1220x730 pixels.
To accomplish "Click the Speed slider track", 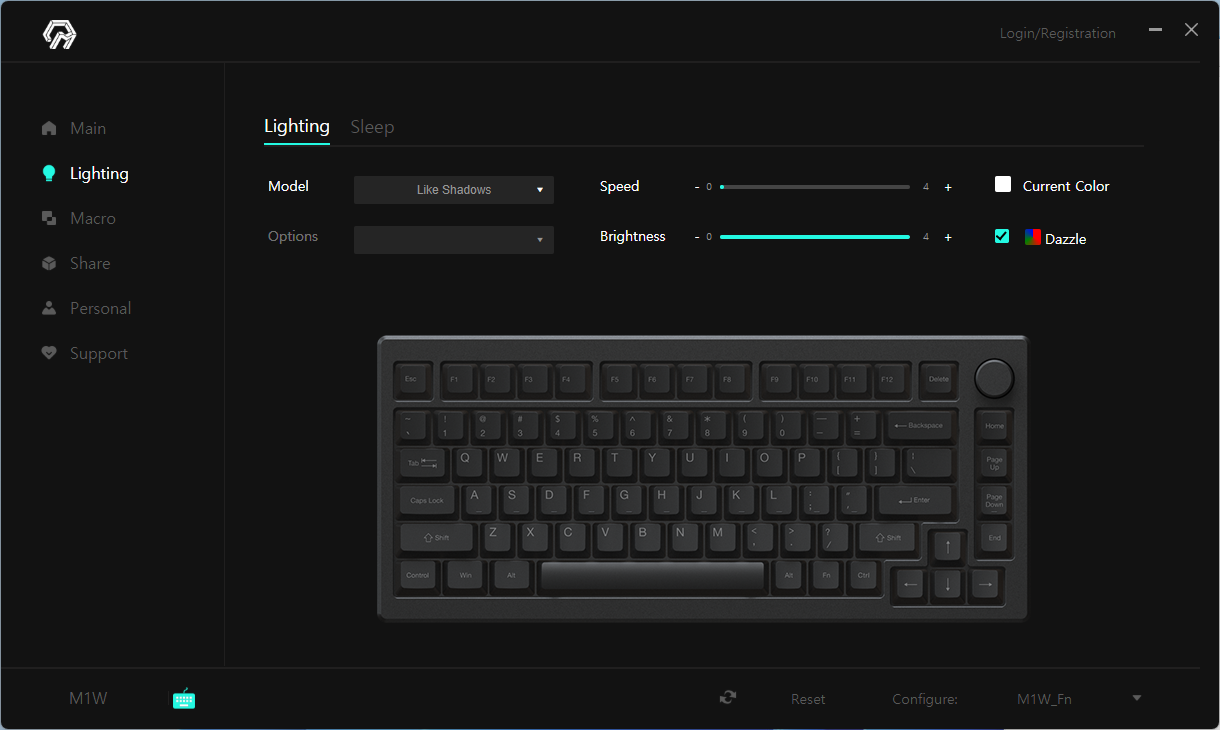I will 815,187.
